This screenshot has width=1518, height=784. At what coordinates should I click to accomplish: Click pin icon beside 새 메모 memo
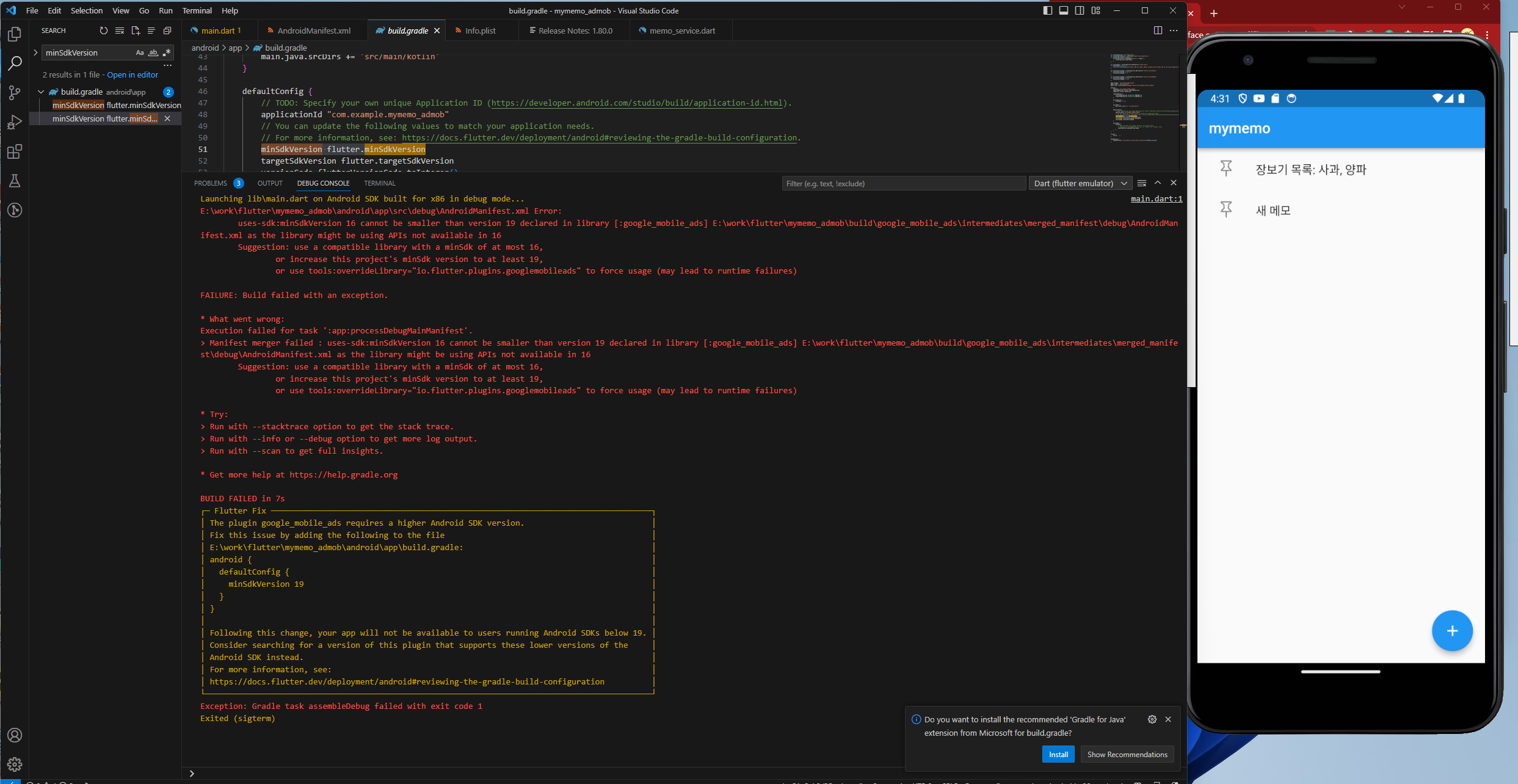click(x=1226, y=209)
